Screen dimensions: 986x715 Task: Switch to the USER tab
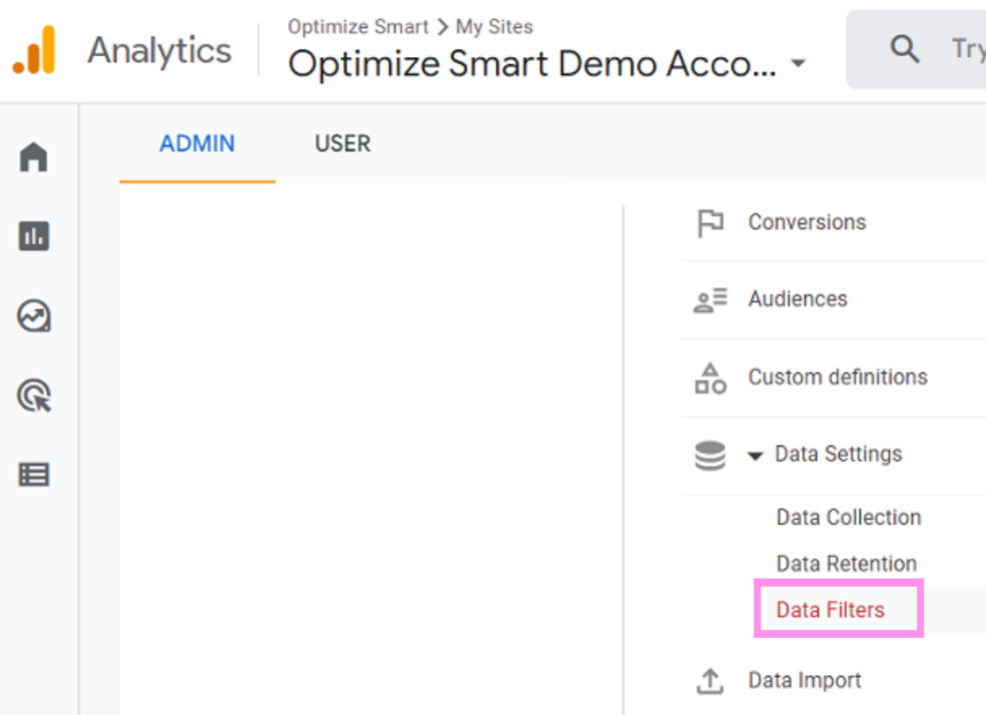[342, 144]
